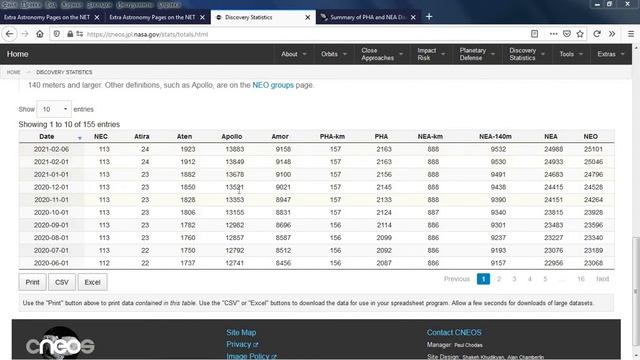
Task: Click the CNEOS logo in the footer
Action: click(60, 345)
